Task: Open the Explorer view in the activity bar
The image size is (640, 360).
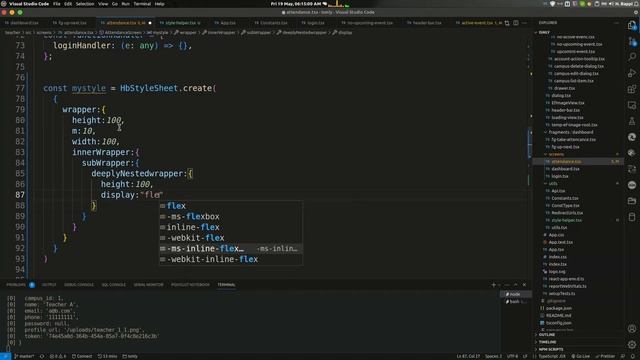Action: pyautogui.click(x=632, y=25)
